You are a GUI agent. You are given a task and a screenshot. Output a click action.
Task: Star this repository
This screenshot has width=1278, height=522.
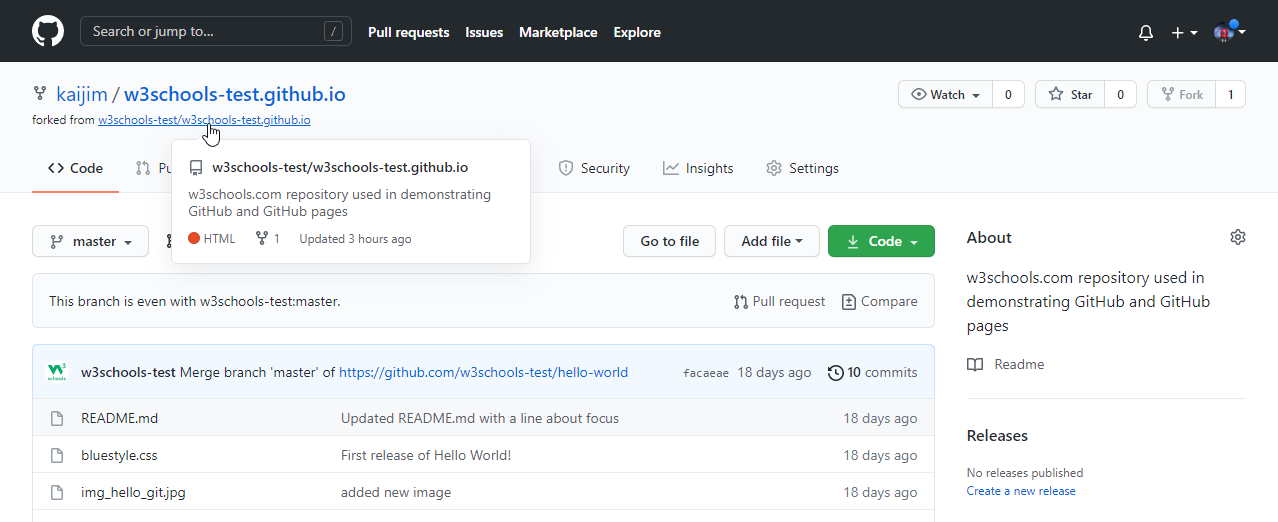[x=1070, y=95]
